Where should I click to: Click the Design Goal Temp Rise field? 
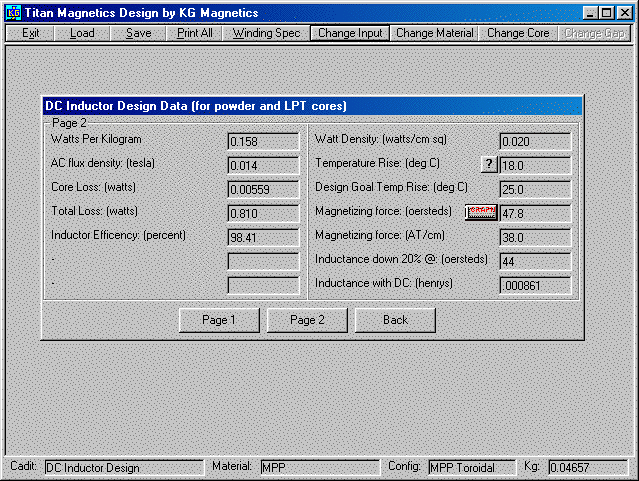pos(535,190)
